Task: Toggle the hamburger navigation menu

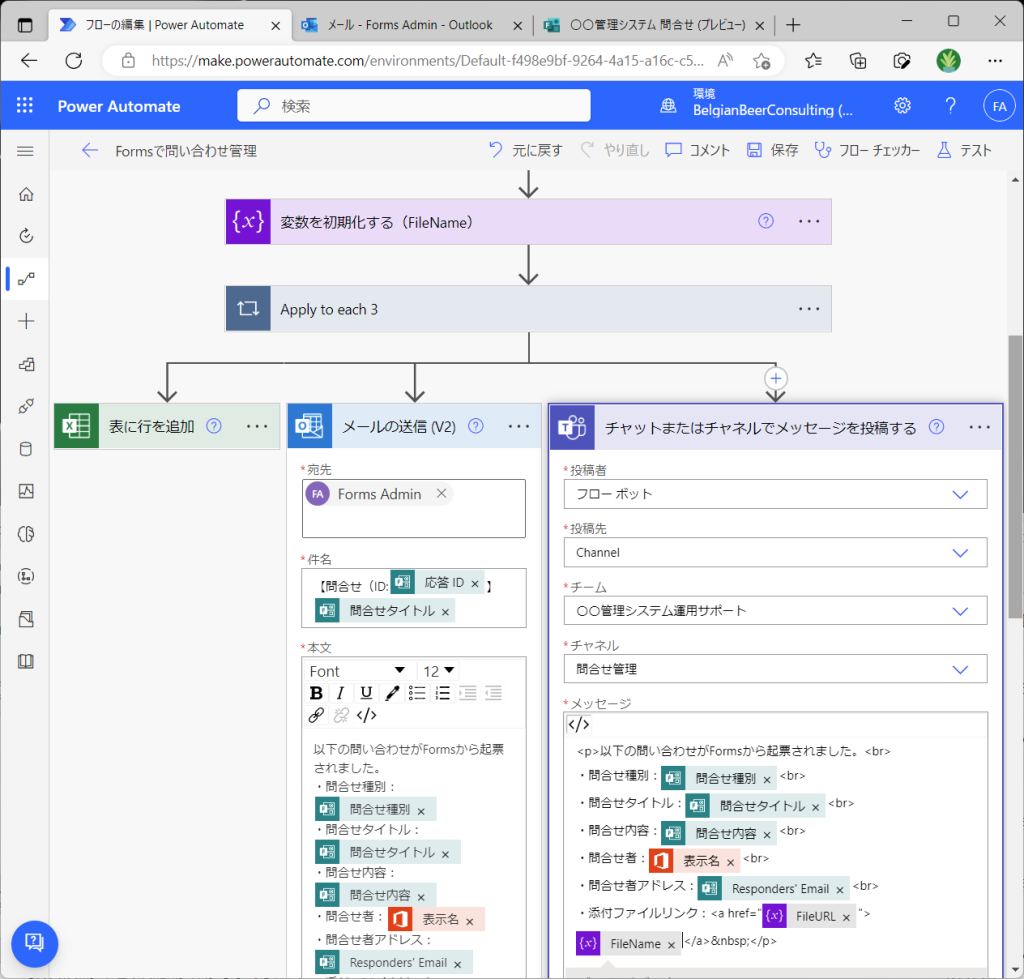Action: click(25, 152)
